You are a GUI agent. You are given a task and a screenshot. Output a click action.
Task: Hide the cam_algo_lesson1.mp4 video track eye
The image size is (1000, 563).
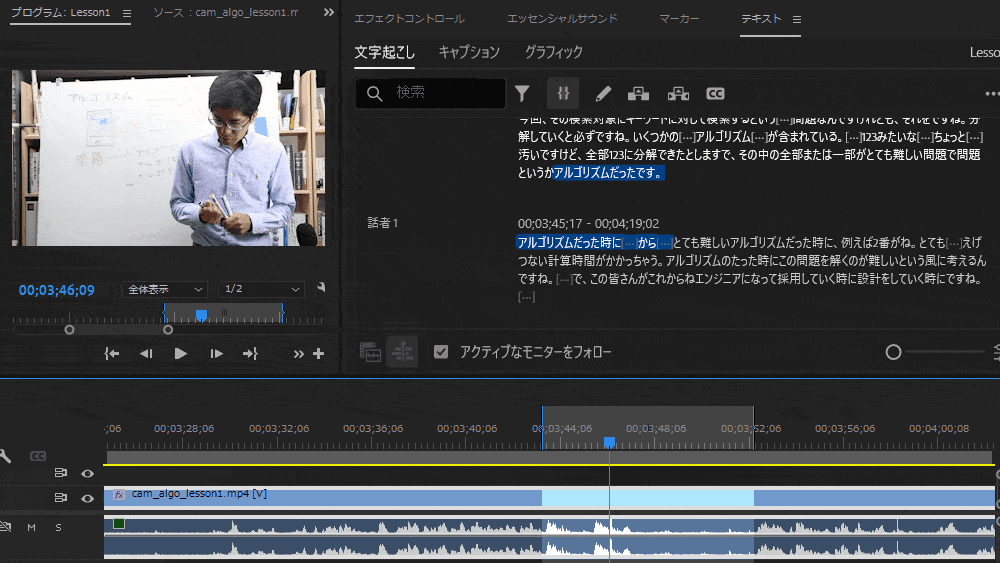point(87,499)
